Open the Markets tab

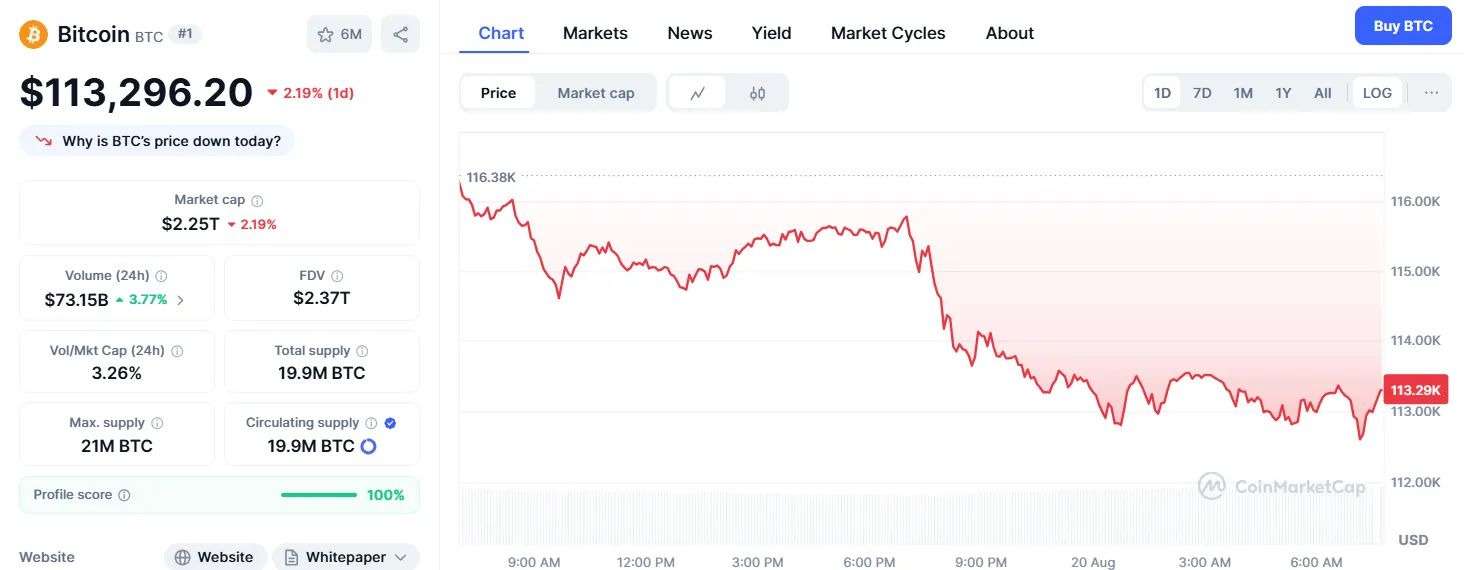[595, 33]
